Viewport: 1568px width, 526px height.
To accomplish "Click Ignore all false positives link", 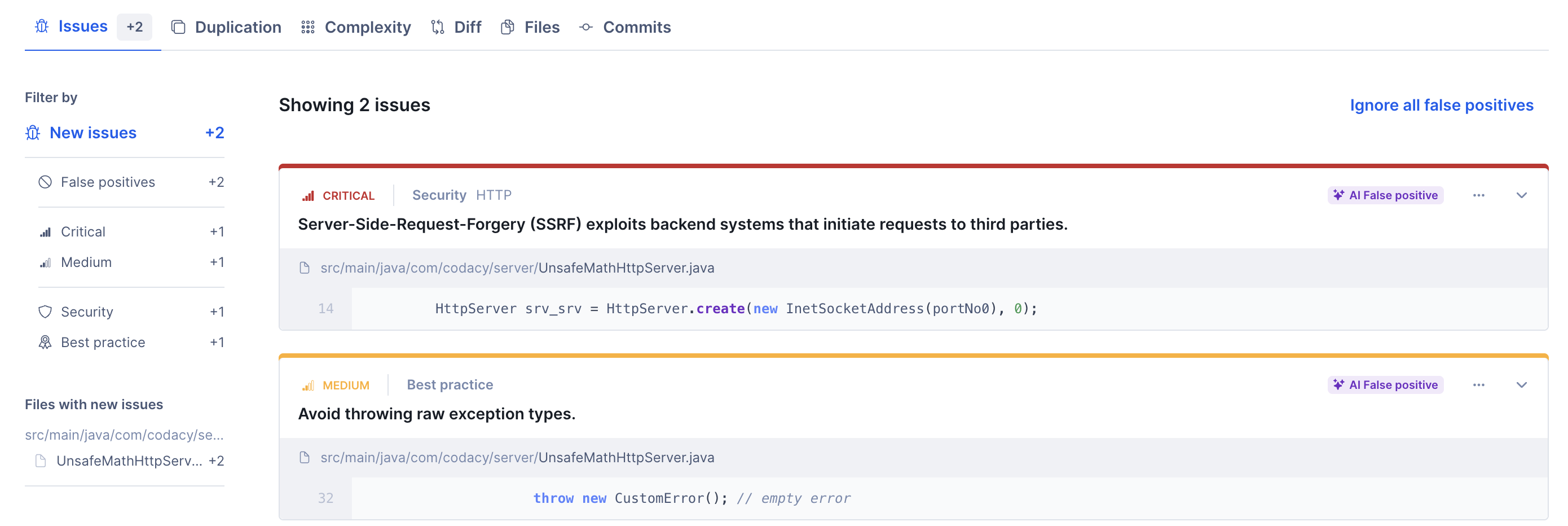I will pyautogui.click(x=1441, y=106).
